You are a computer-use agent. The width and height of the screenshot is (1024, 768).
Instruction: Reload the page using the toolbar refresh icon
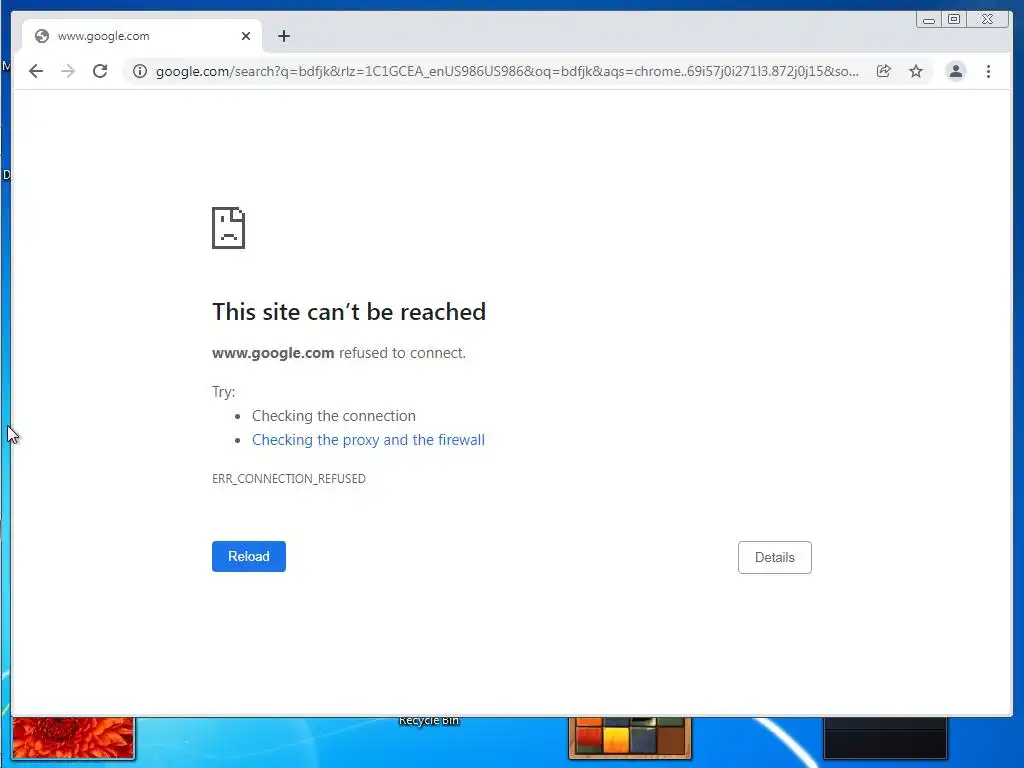coord(100,71)
